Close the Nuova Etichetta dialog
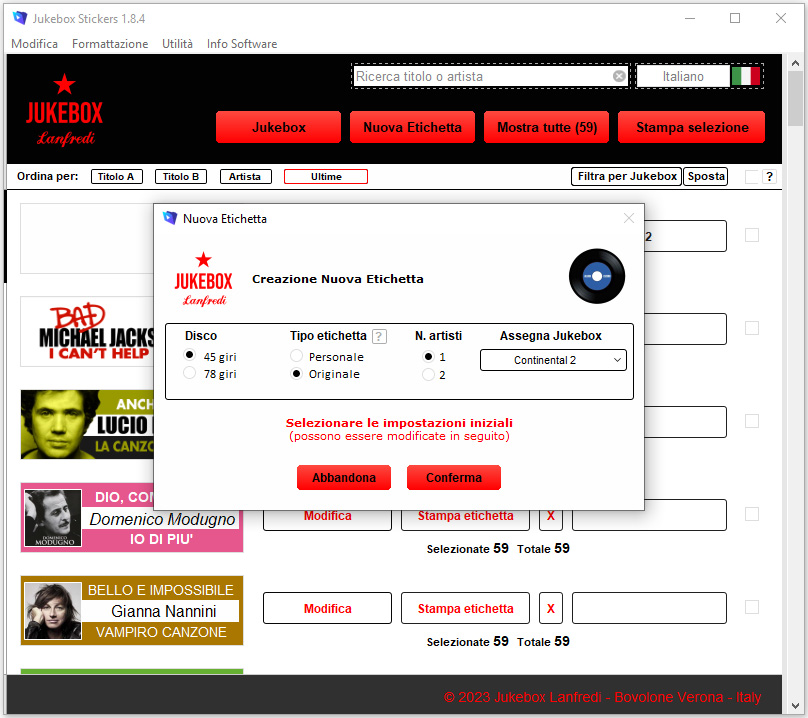Screen dimensions: 808x718 (629, 218)
